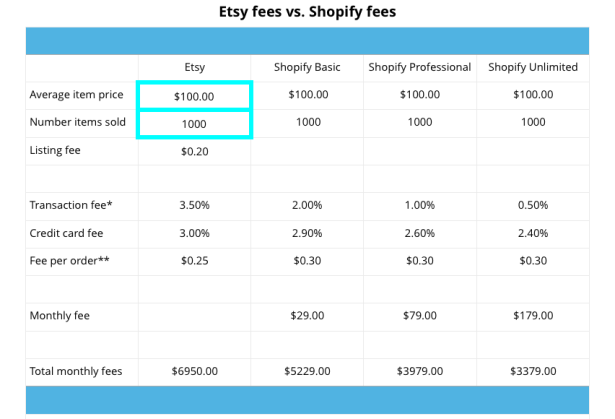
Task: Click Shopify Professional total monthly fees $3979.00
Action: pos(420,371)
